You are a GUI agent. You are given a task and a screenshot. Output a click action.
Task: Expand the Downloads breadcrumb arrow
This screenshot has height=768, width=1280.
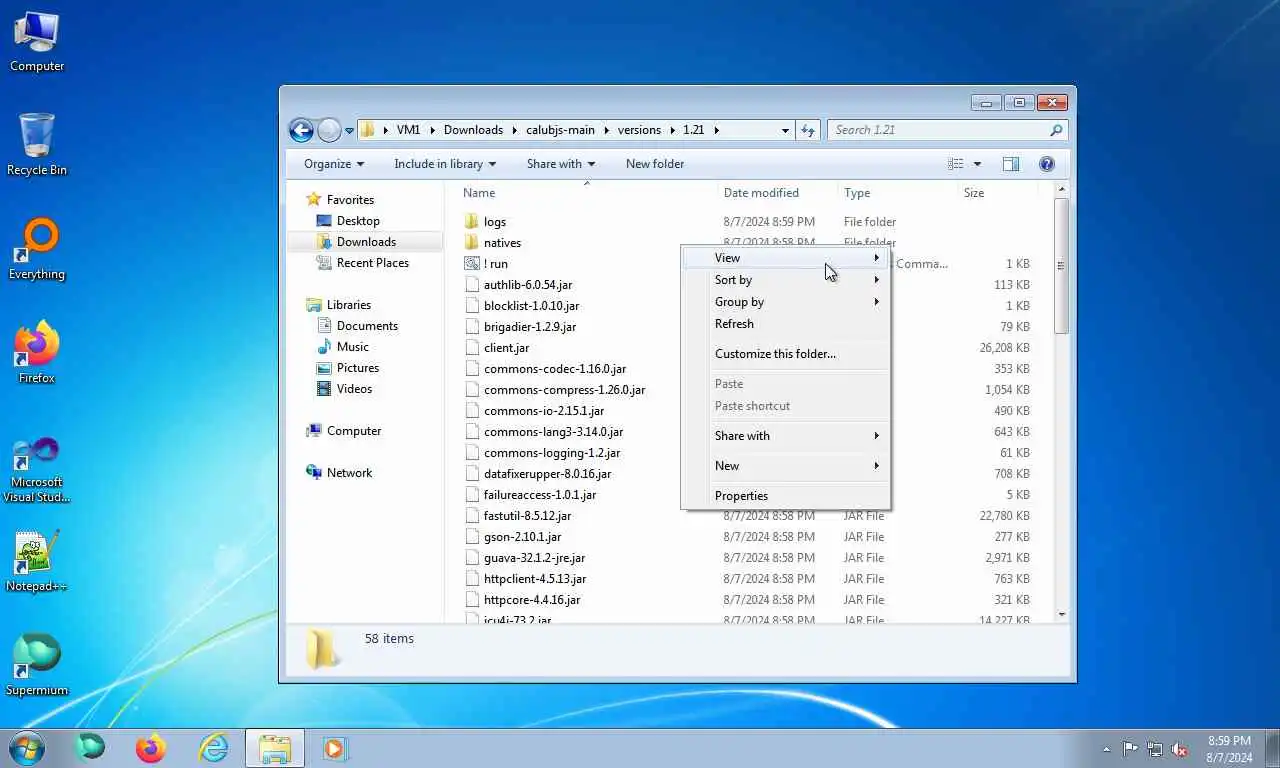515,130
